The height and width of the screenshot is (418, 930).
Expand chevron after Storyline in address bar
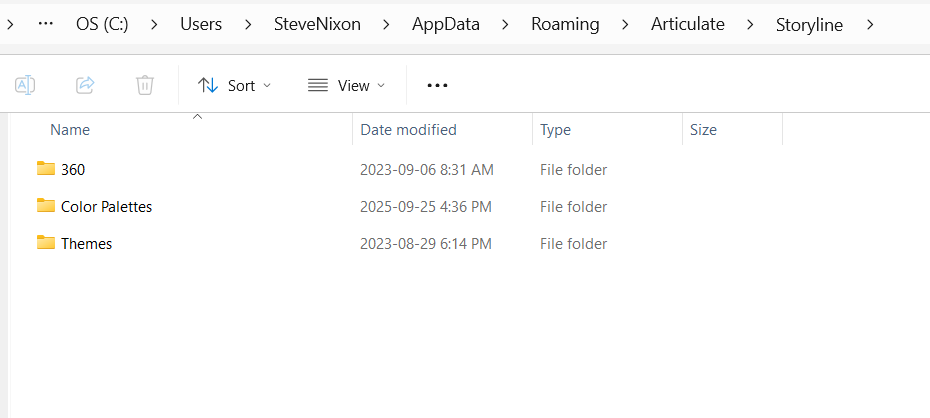[x=871, y=24]
